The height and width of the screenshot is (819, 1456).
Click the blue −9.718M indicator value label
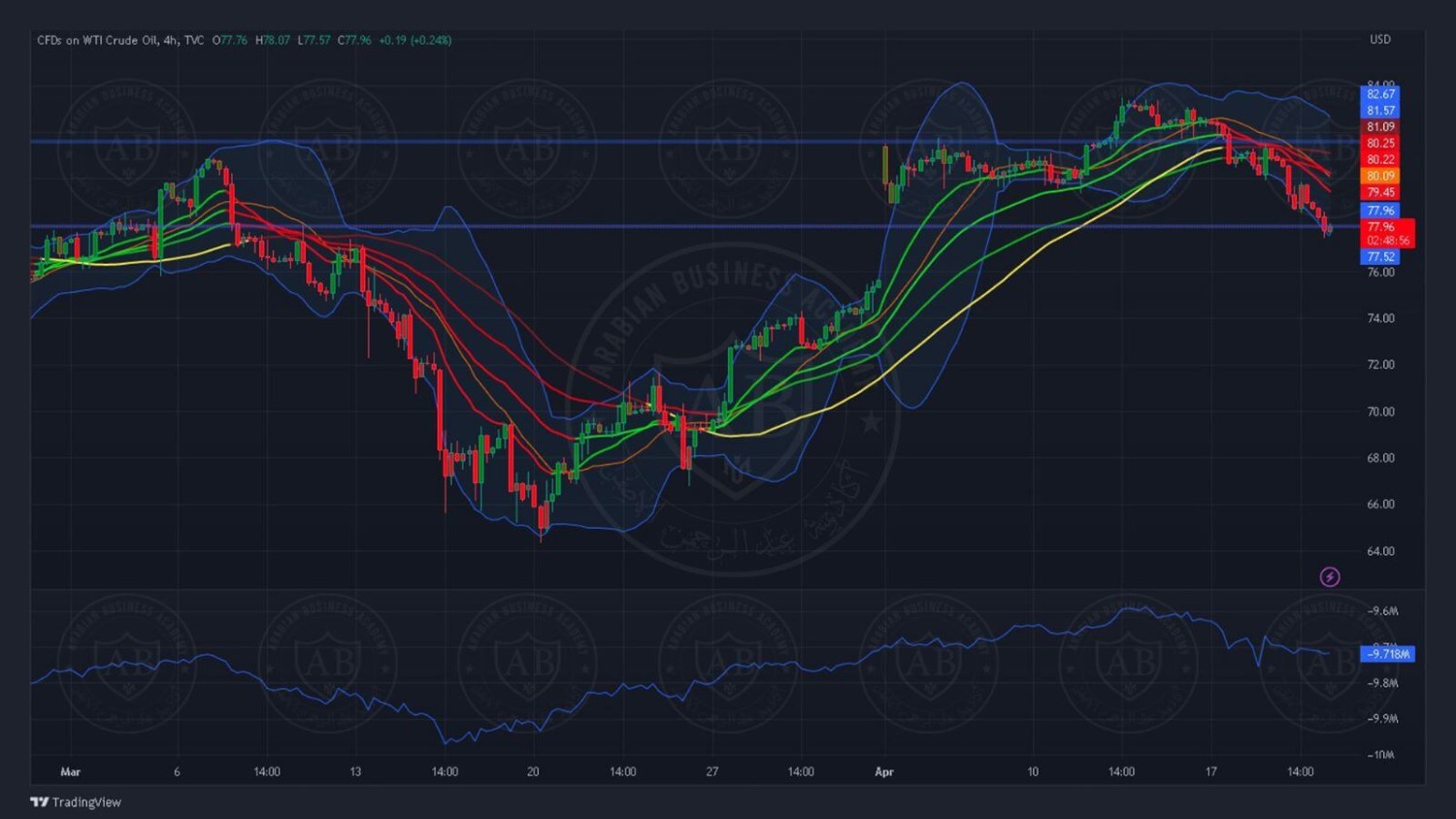coord(1388,654)
